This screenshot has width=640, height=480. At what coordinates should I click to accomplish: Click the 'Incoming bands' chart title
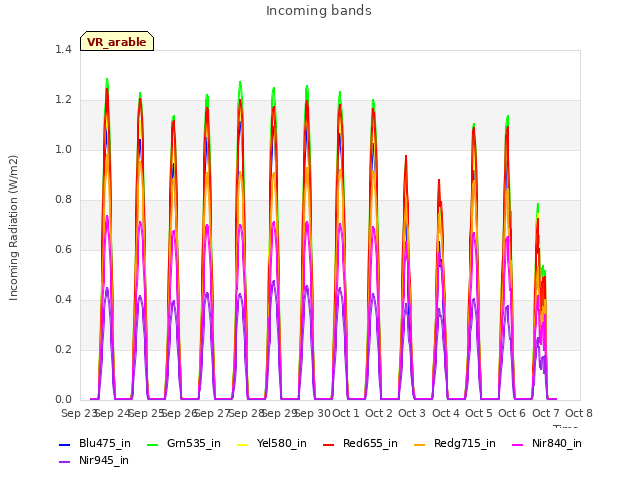tap(319, 11)
